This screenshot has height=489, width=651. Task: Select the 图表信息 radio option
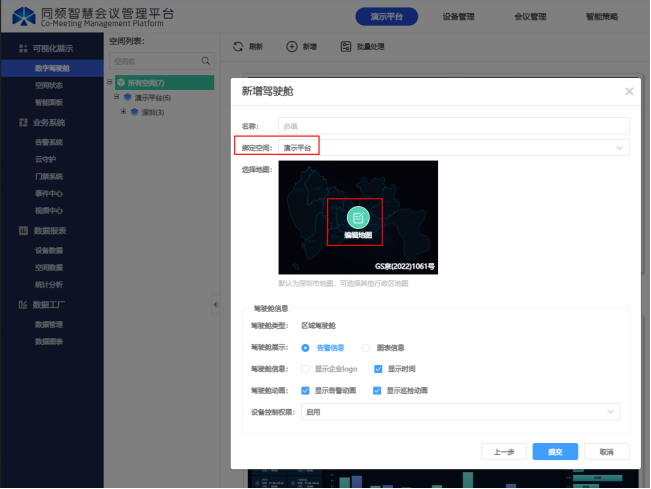point(366,348)
